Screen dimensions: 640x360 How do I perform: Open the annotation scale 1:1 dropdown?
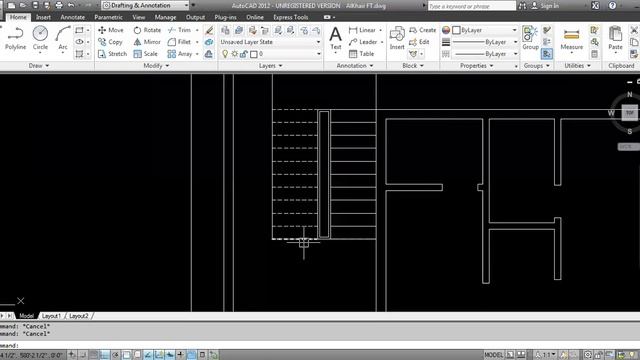pyautogui.click(x=546, y=355)
